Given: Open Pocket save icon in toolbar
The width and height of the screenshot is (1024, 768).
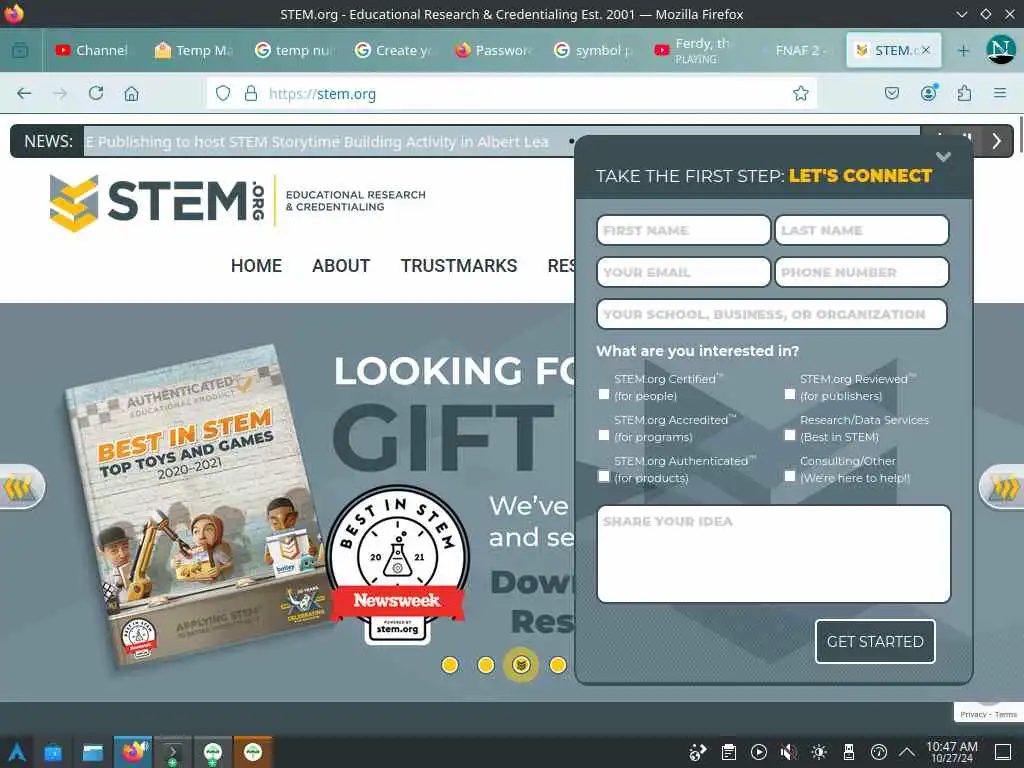Looking at the screenshot, I should tap(891, 93).
